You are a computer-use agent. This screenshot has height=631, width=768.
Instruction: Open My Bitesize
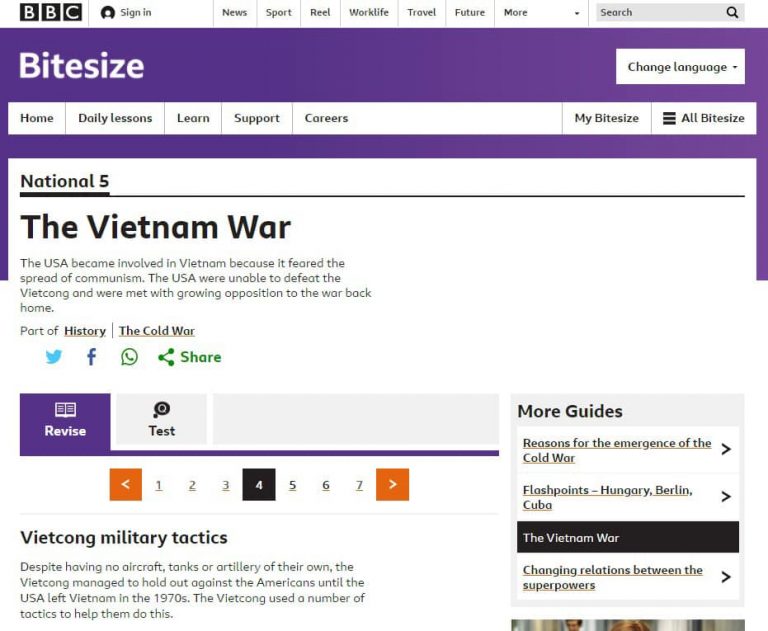point(606,118)
